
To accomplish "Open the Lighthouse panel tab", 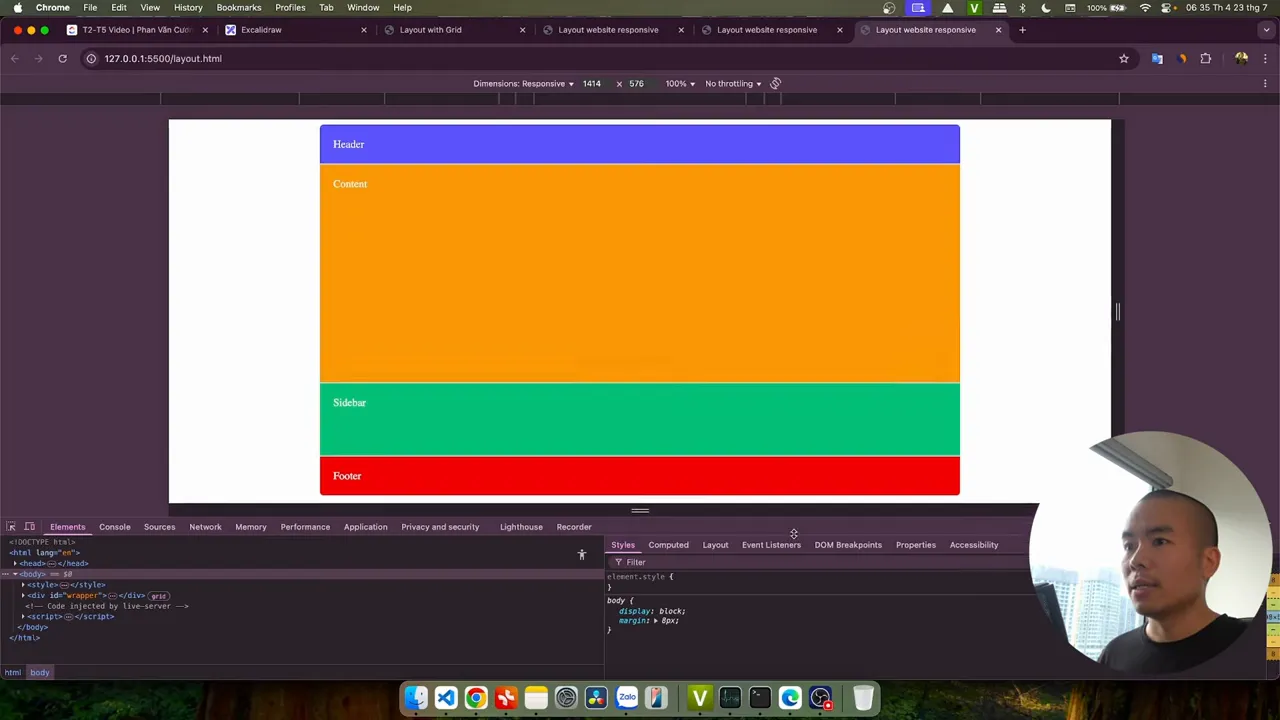I will point(521,527).
